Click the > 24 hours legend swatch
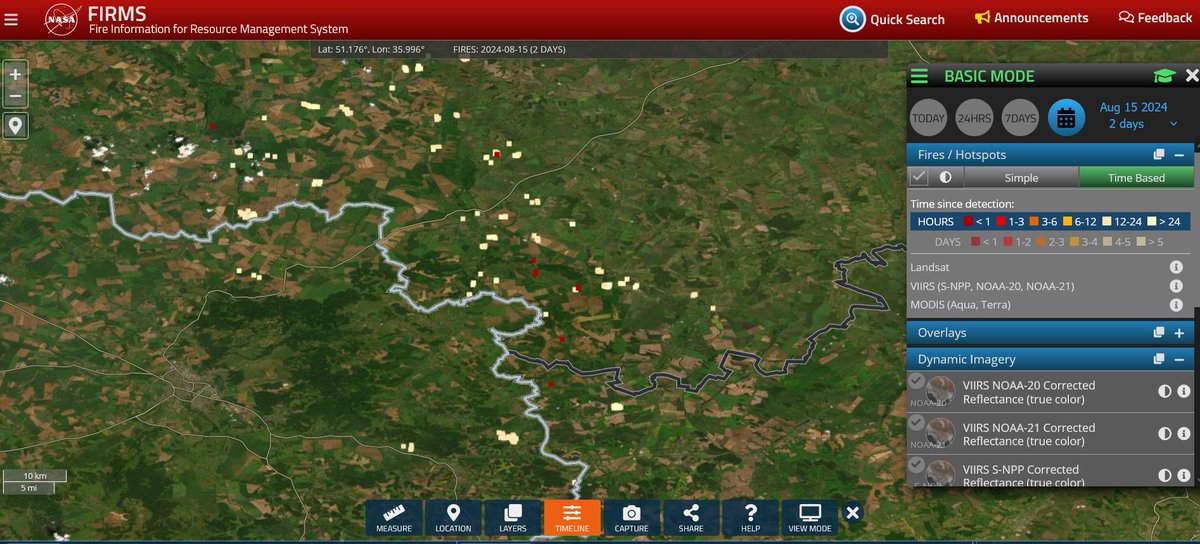Image resolution: width=1200 pixels, height=544 pixels. coord(1153,221)
